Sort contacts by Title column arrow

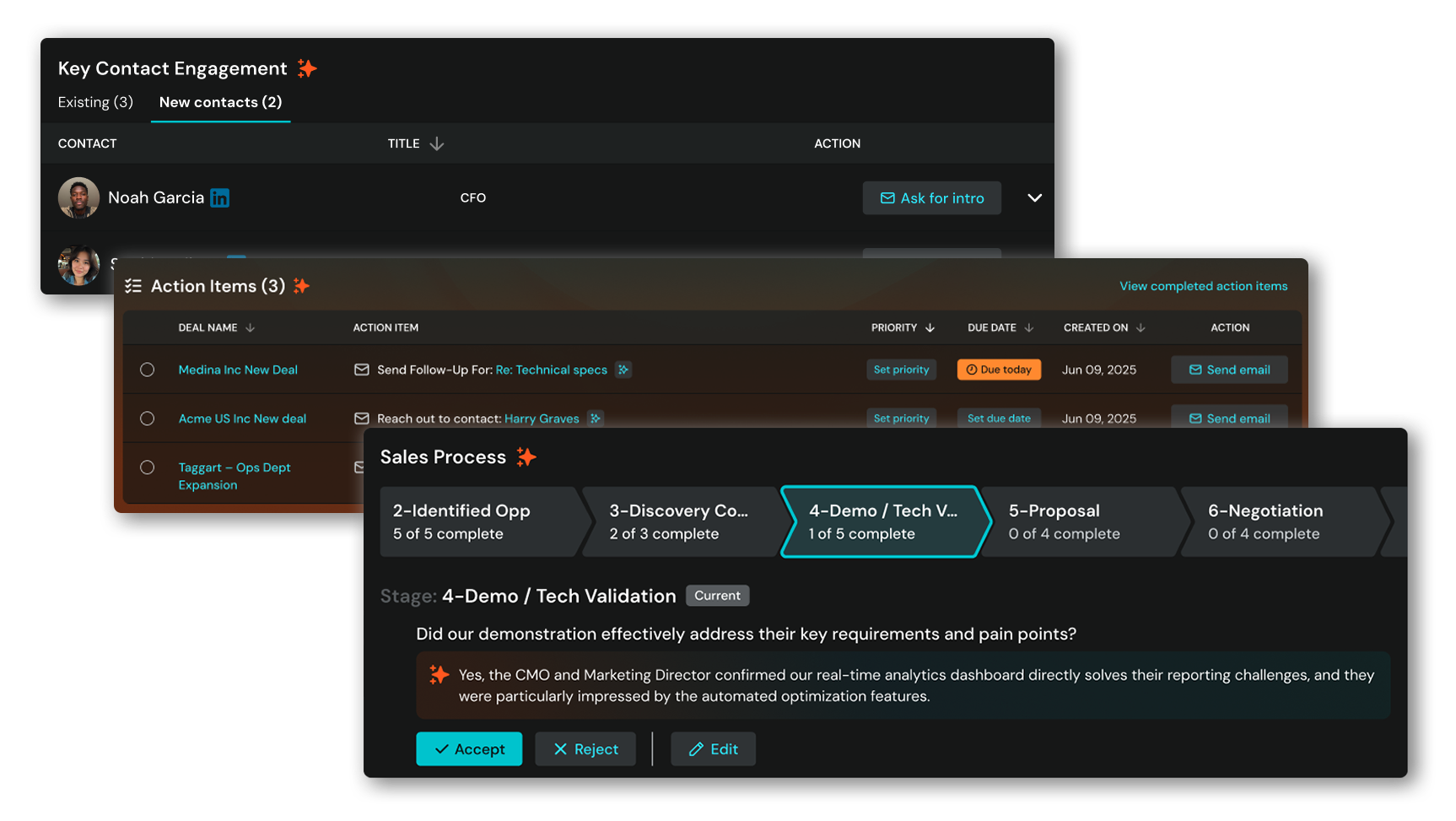coord(436,143)
